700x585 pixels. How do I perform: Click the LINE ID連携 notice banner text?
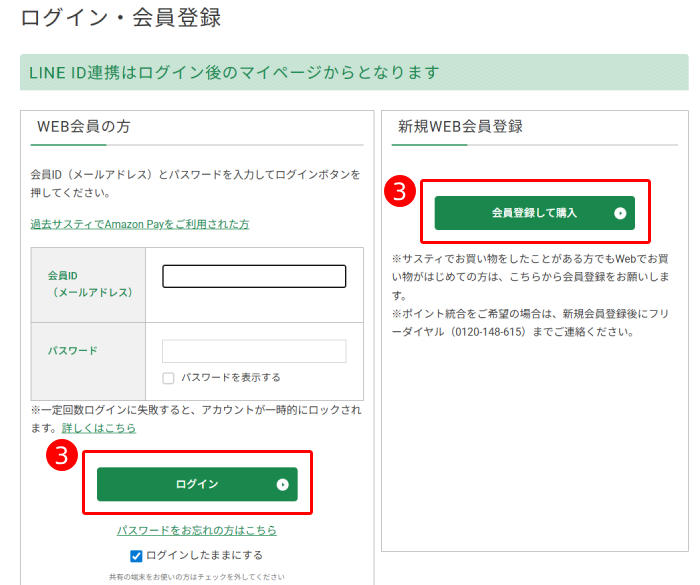tap(234, 72)
